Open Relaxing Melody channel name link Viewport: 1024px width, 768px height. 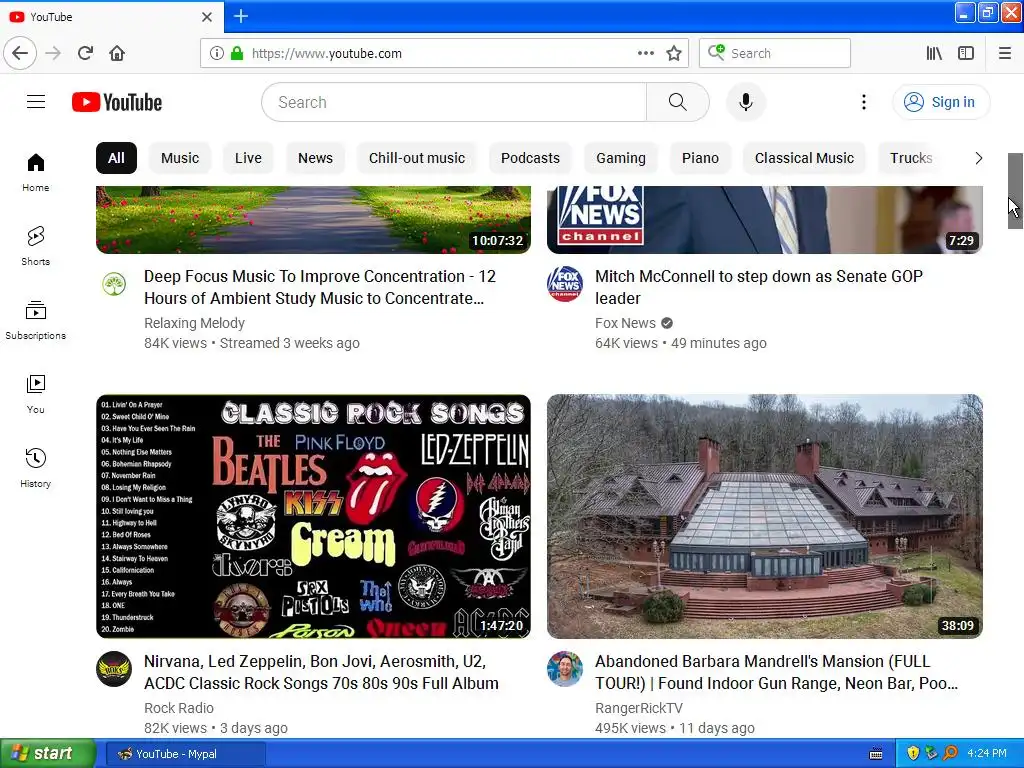[195, 323]
